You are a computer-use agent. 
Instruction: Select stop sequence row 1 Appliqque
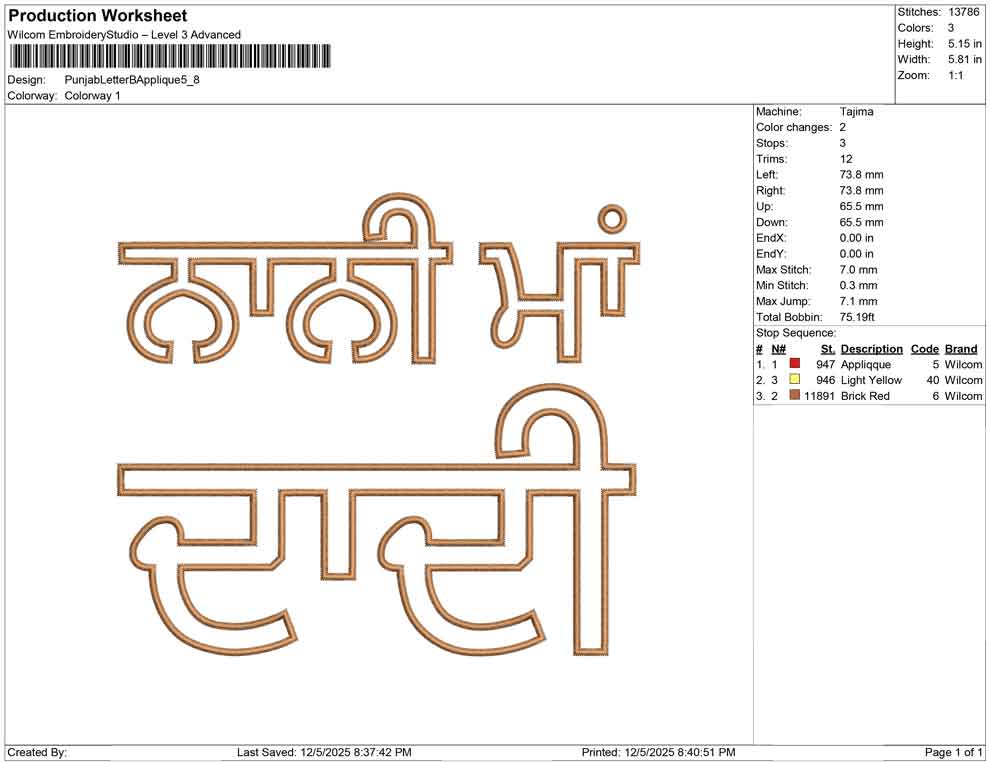[x=870, y=364]
